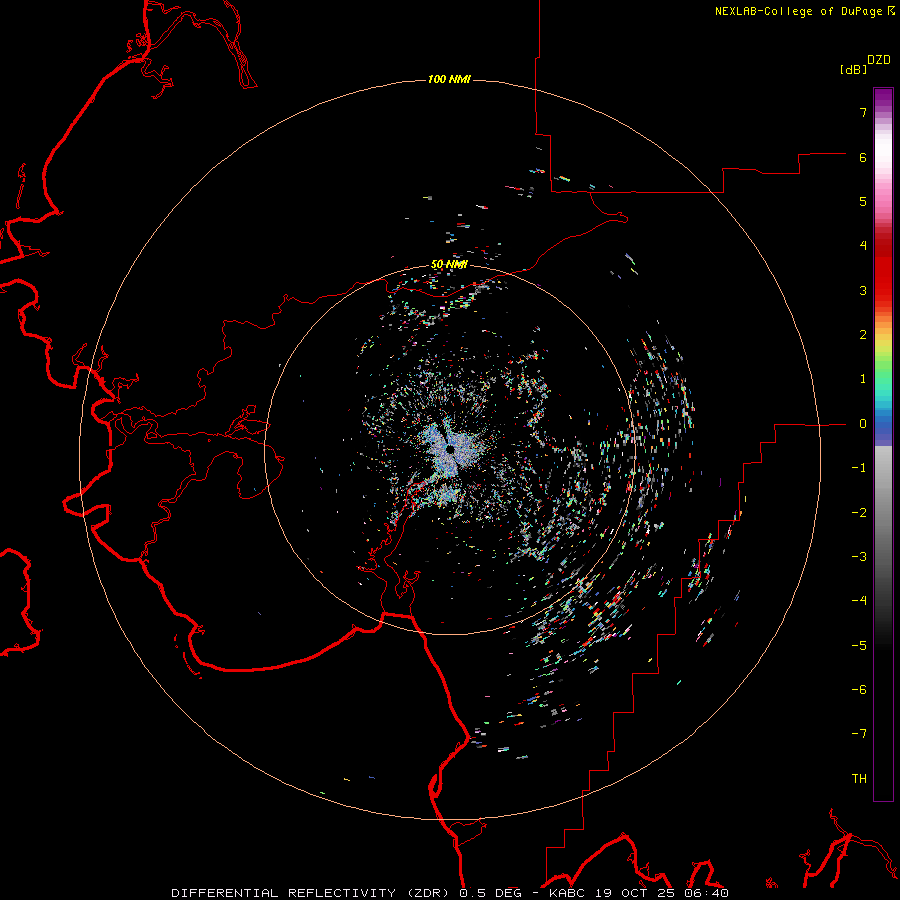The height and width of the screenshot is (900, 900).
Task: Click the TH label on the color scale
Action: pos(859,779)
